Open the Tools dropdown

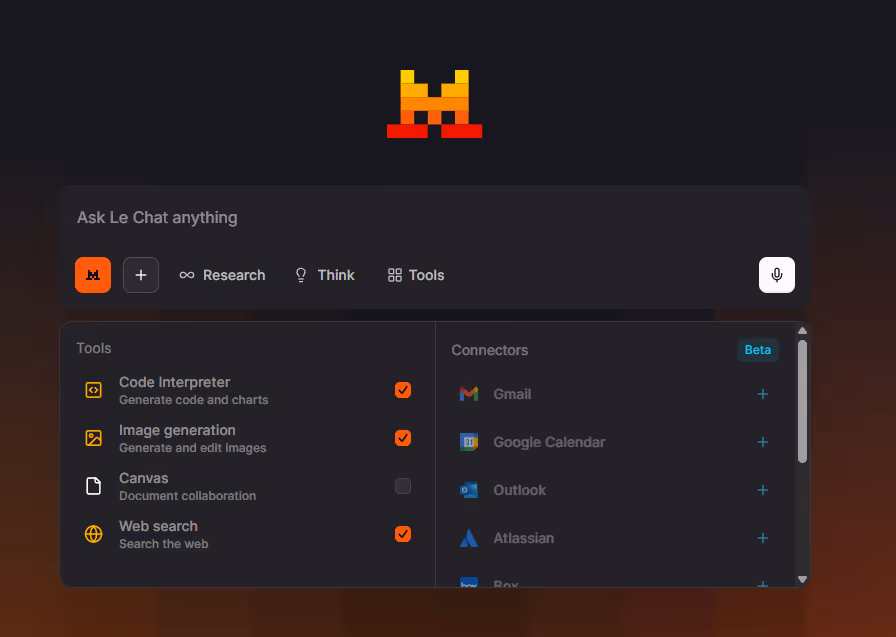pyautogui.click(x=415, y=274)
